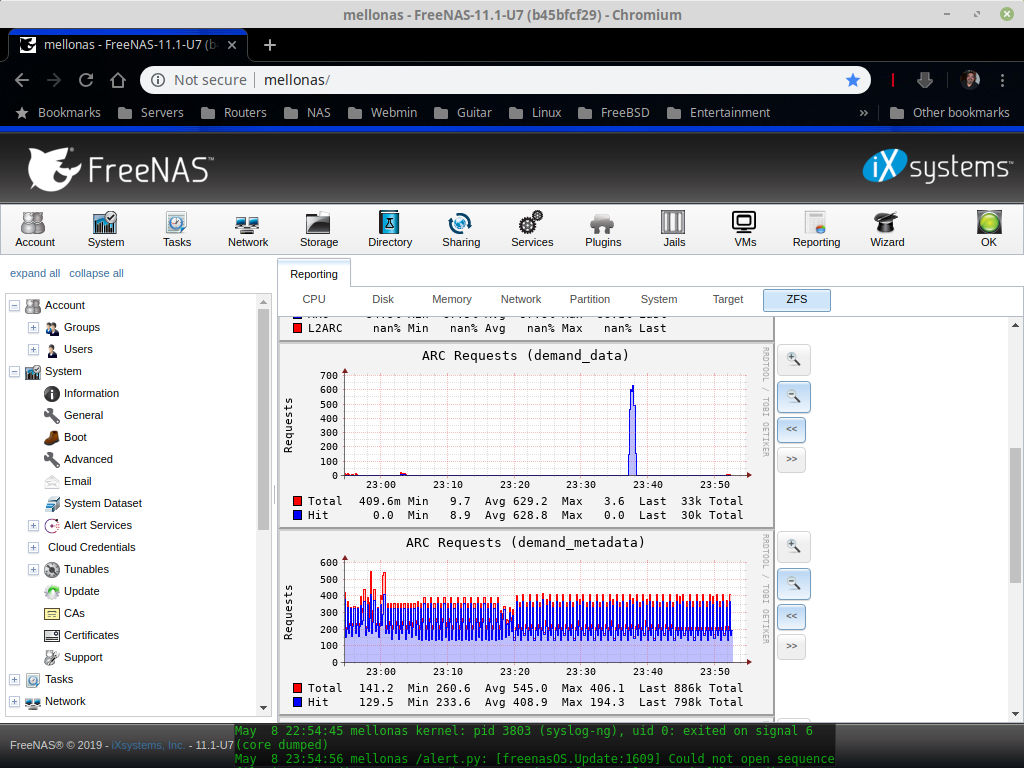1024x768 pixels.
Task: Select the ZFS reporting tab
Action: click(797, 300)
